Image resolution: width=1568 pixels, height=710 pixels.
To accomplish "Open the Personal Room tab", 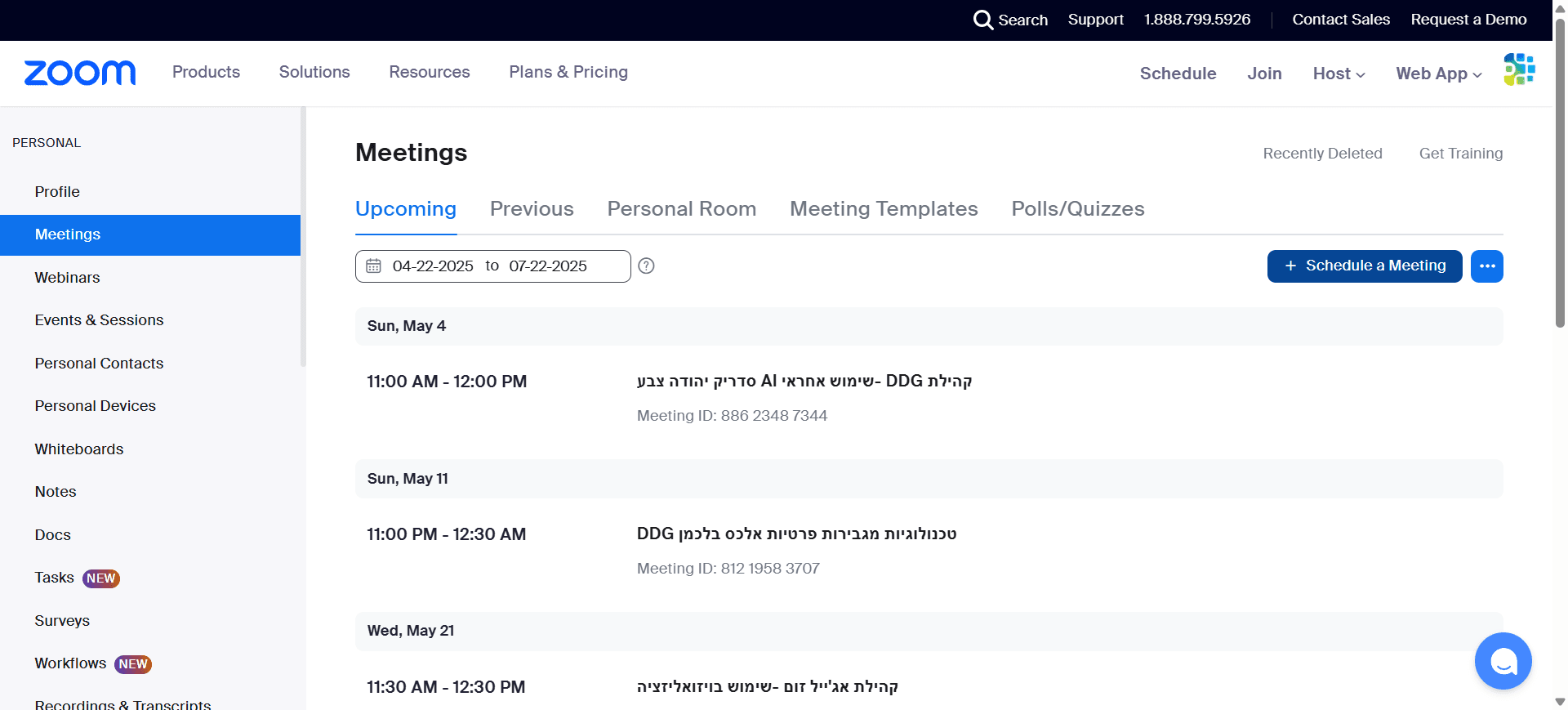I will [682, 209].
